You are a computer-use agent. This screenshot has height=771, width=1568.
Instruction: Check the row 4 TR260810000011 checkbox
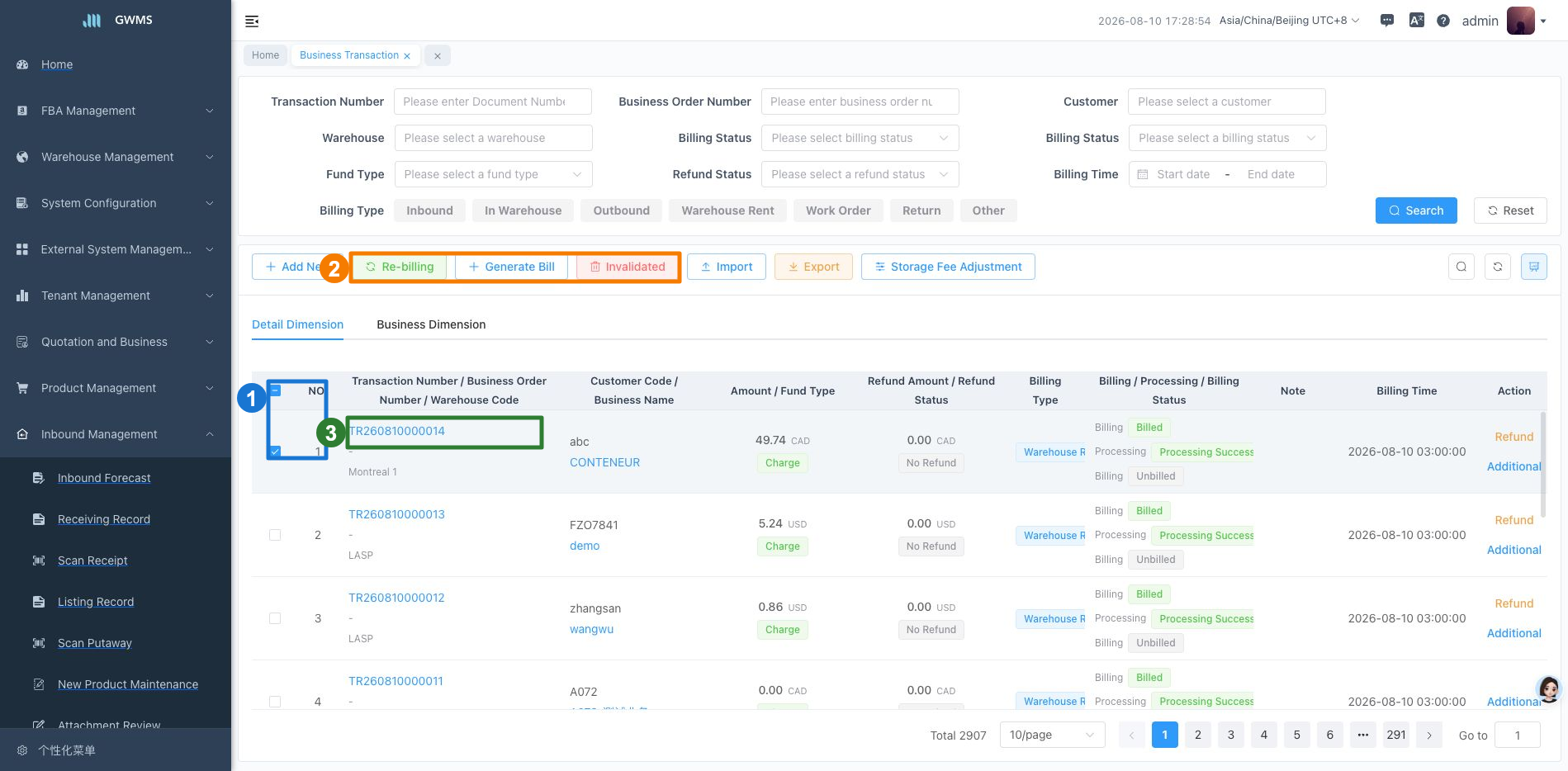coord(275,702)
